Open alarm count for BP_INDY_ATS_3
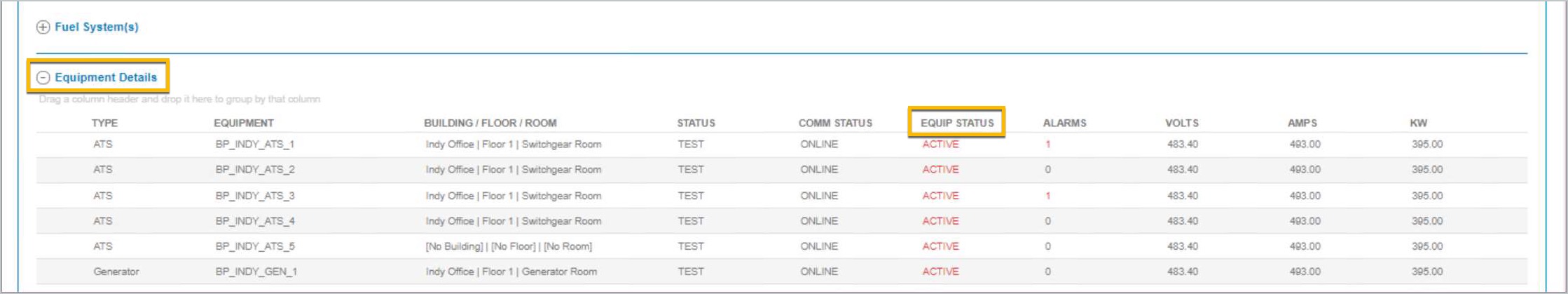This screenshot has width=1568, height=294. (1048, 196)
